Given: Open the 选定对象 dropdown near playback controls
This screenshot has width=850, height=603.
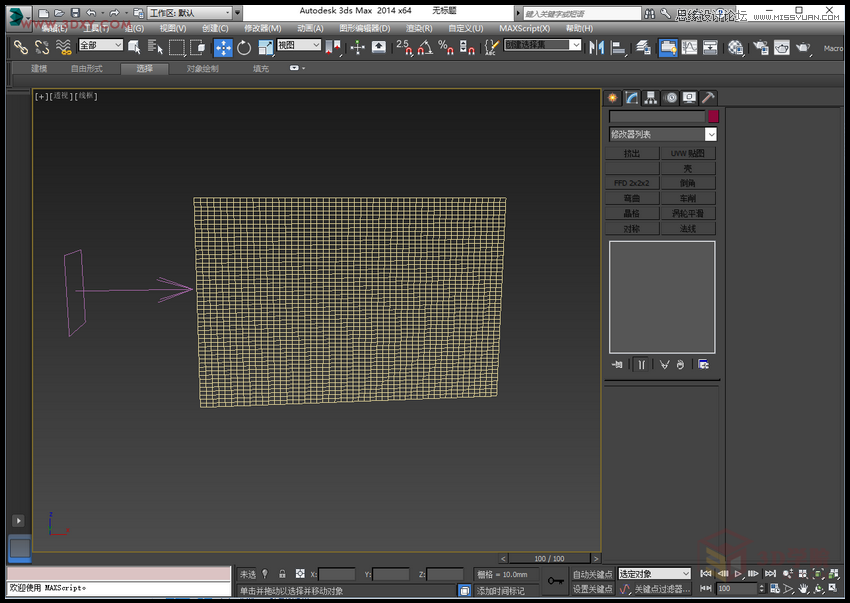Looking at the screenshot, I should [652, 574].
